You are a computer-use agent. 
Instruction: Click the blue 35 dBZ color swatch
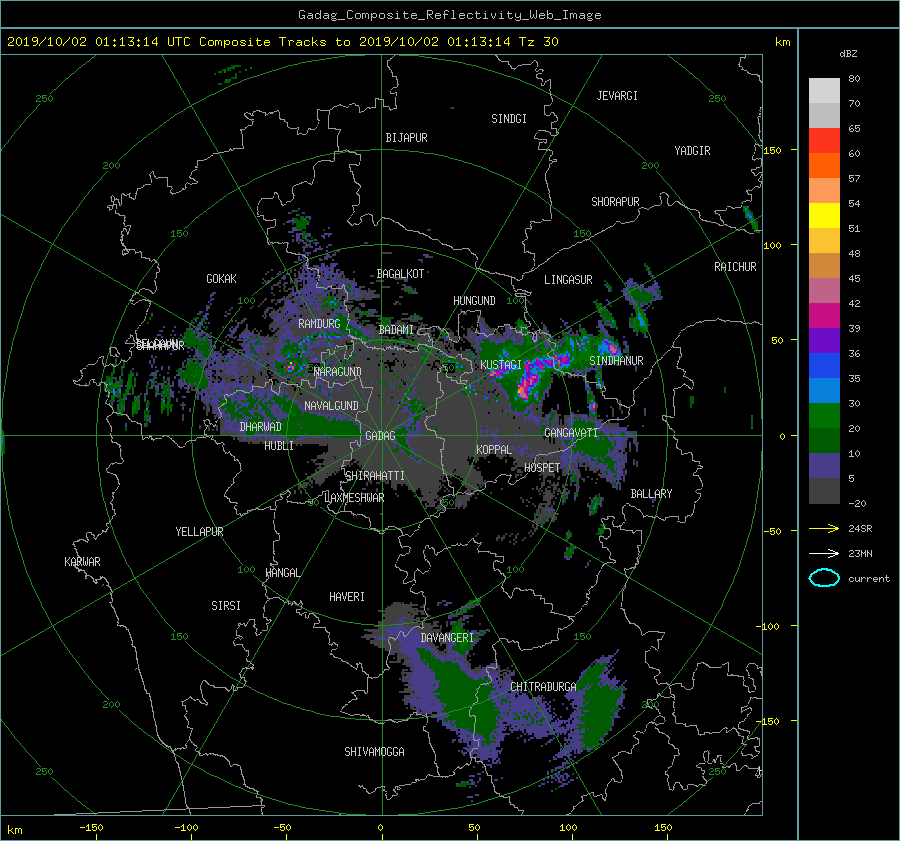pos(824,365)
